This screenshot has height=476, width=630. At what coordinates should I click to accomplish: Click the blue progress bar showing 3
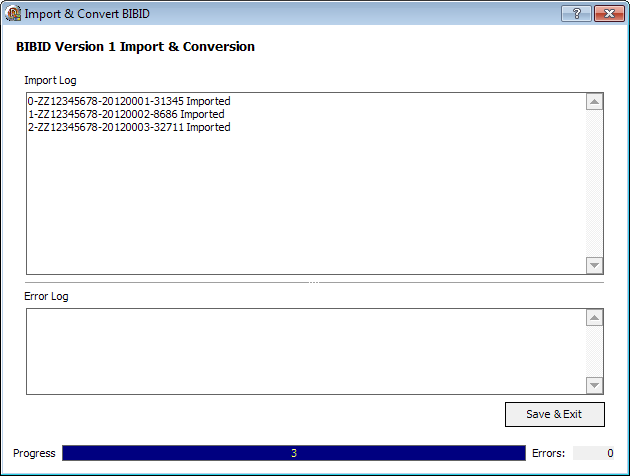pos(293,453)
